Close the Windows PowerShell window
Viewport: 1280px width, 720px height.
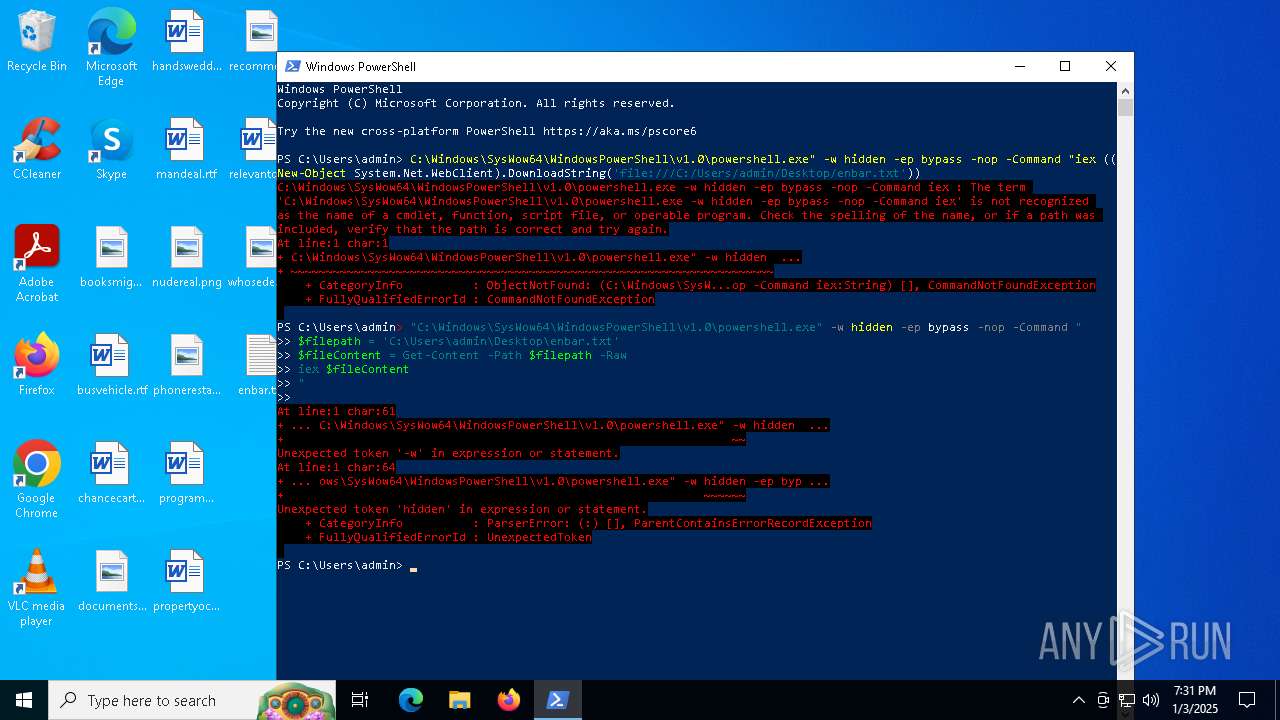click(1111, 66)
